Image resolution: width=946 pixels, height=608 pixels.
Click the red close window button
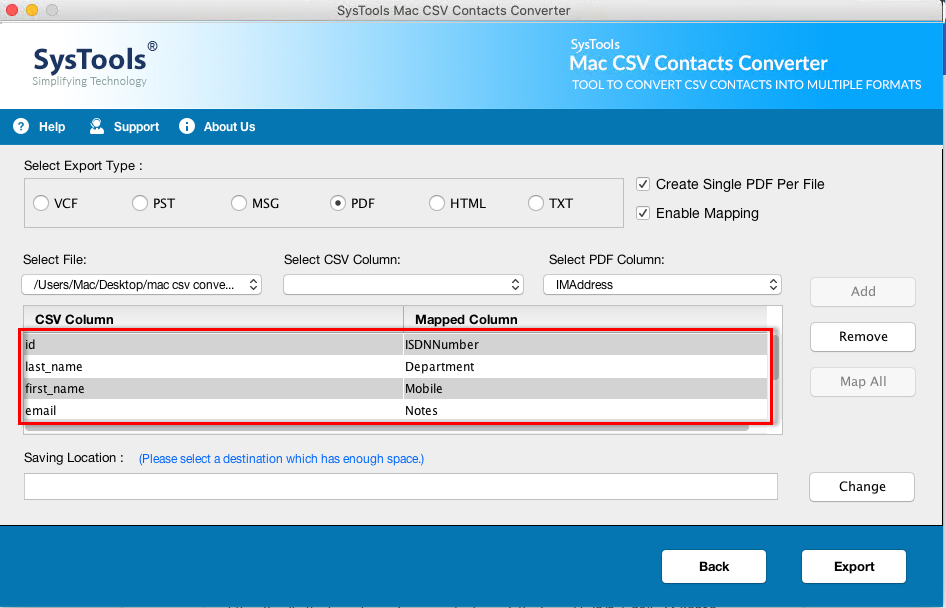(11, 10)
